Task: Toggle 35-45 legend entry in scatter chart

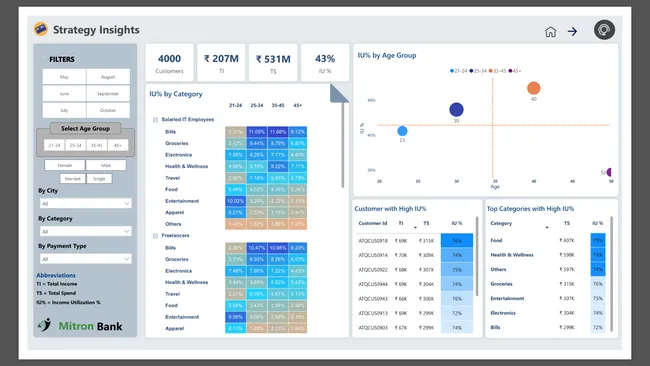Action: 497,71
